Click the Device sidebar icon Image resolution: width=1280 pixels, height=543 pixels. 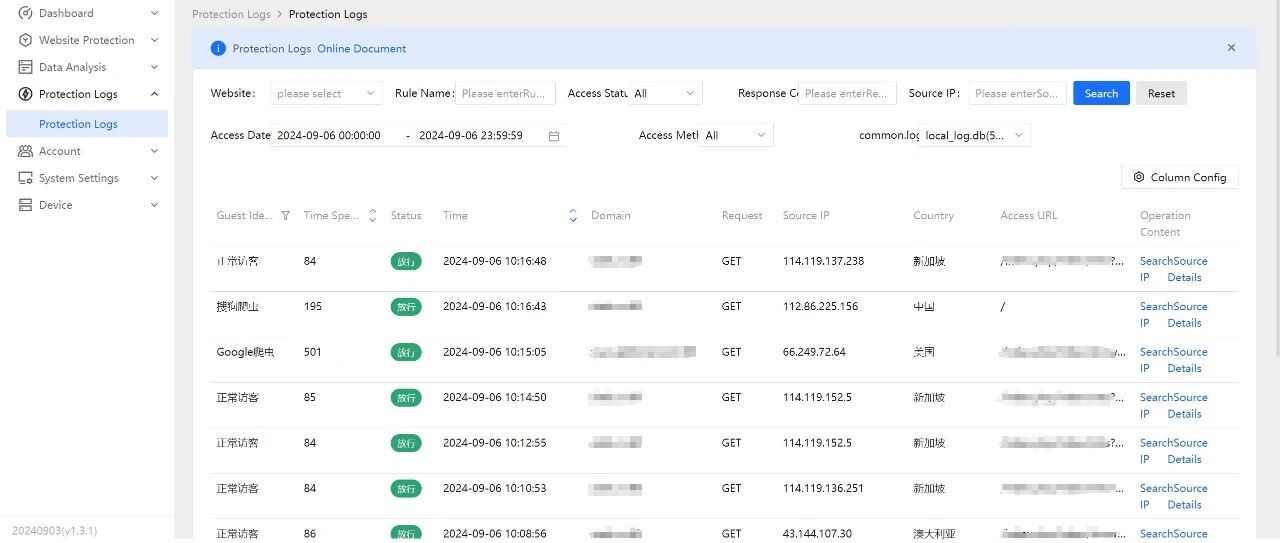point(25,205)
